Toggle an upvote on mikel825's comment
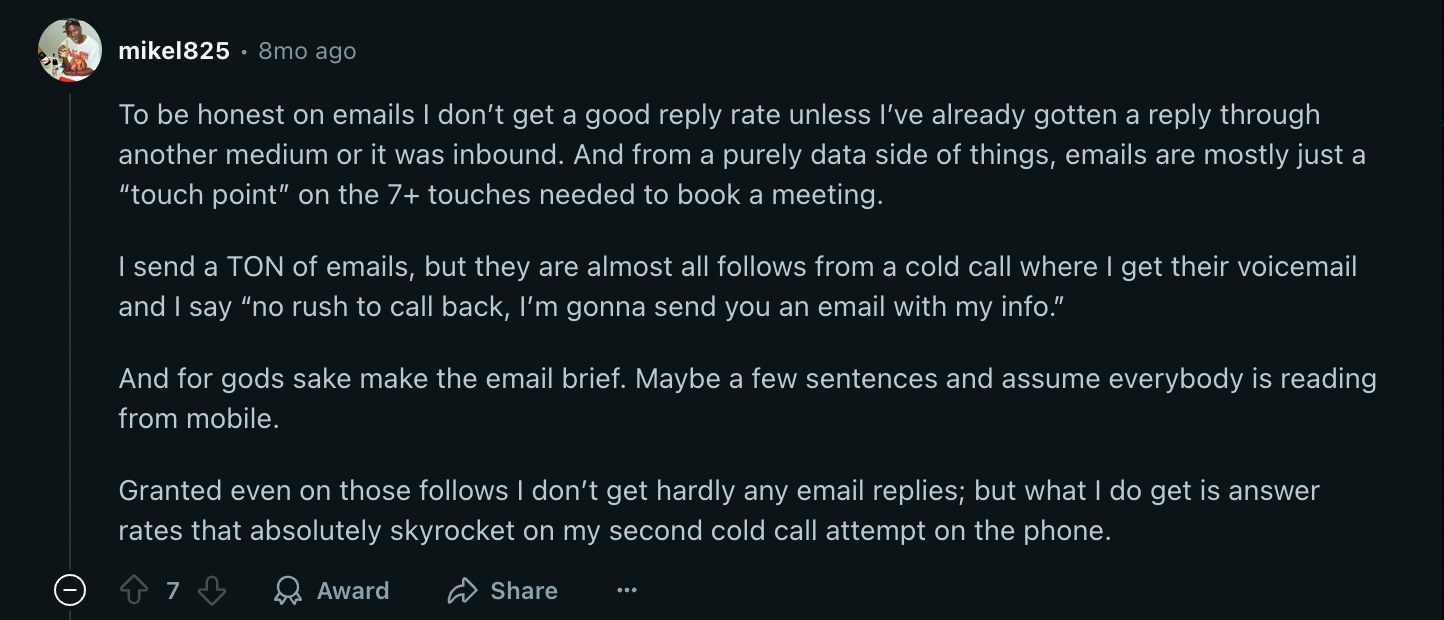Viewport: 1444px width, 620px height. pos(135,590)
